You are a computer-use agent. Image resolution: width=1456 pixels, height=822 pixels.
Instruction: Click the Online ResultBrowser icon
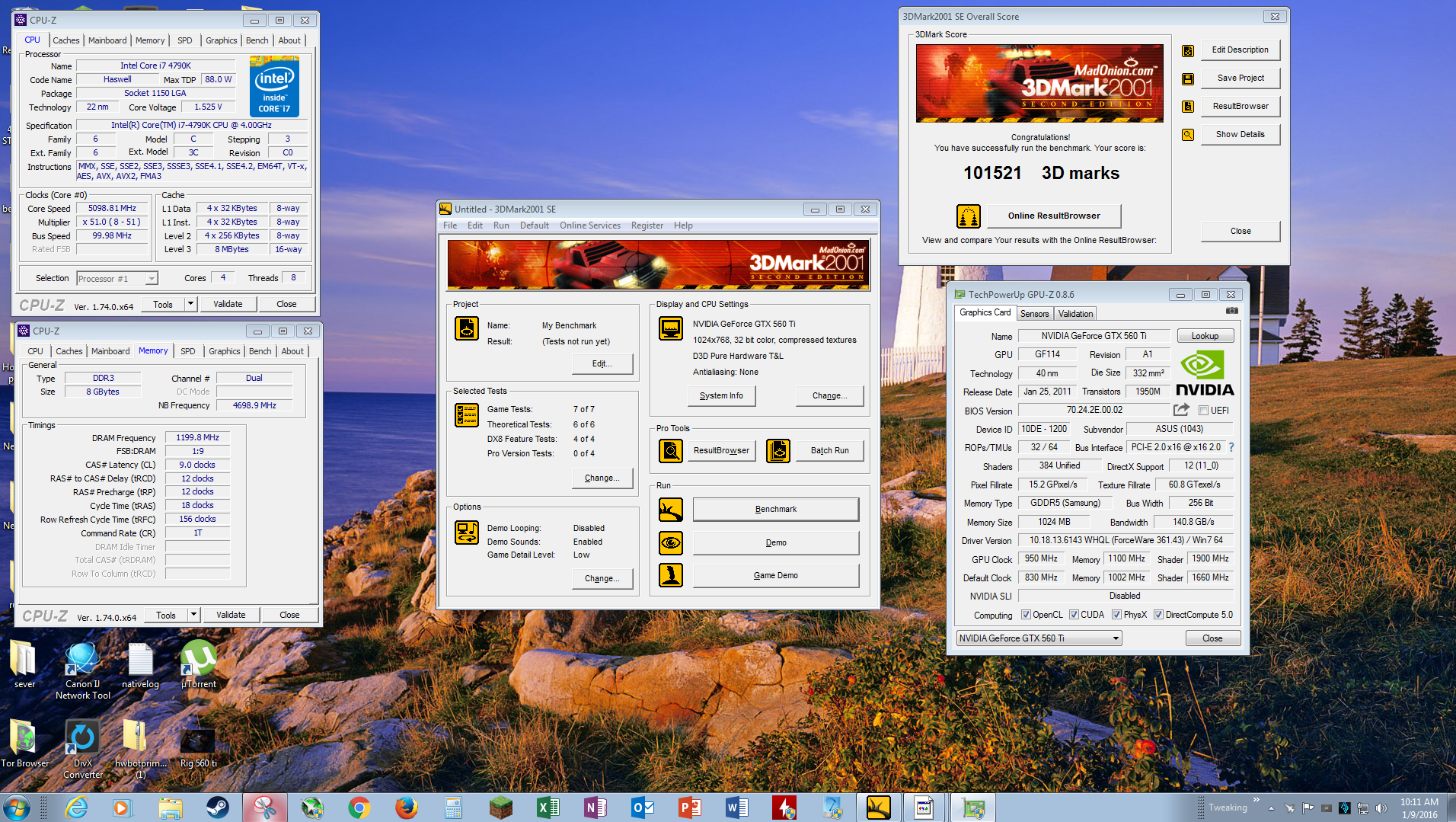(x=969, y=216)
